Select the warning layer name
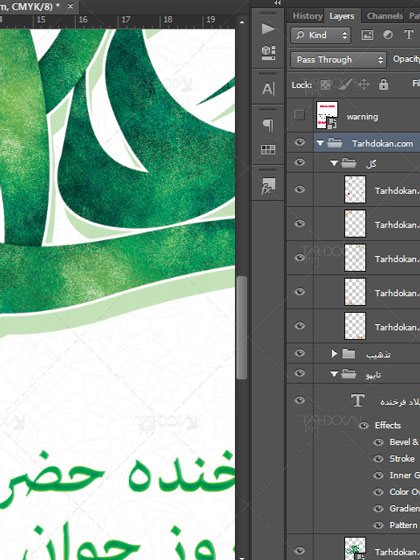The image size is (420, 560). (362, 117)
